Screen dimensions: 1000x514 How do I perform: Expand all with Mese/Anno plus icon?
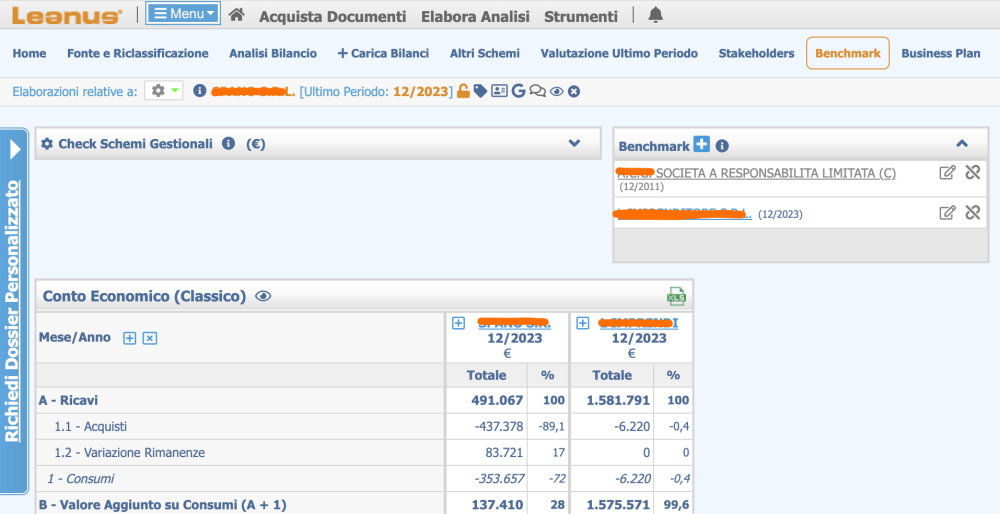(x=129, y=338)
